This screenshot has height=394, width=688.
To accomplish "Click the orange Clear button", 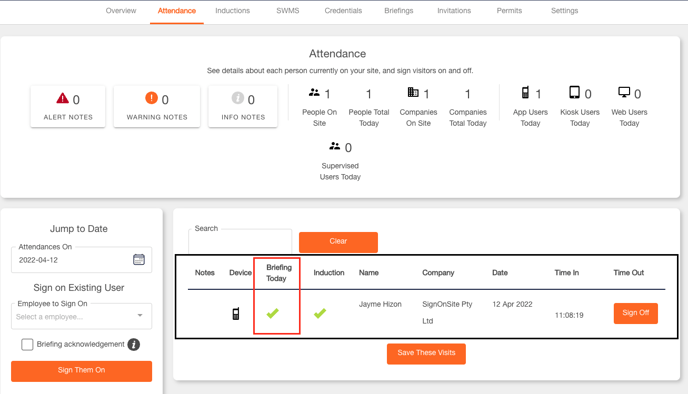I will tap(338, 242).
